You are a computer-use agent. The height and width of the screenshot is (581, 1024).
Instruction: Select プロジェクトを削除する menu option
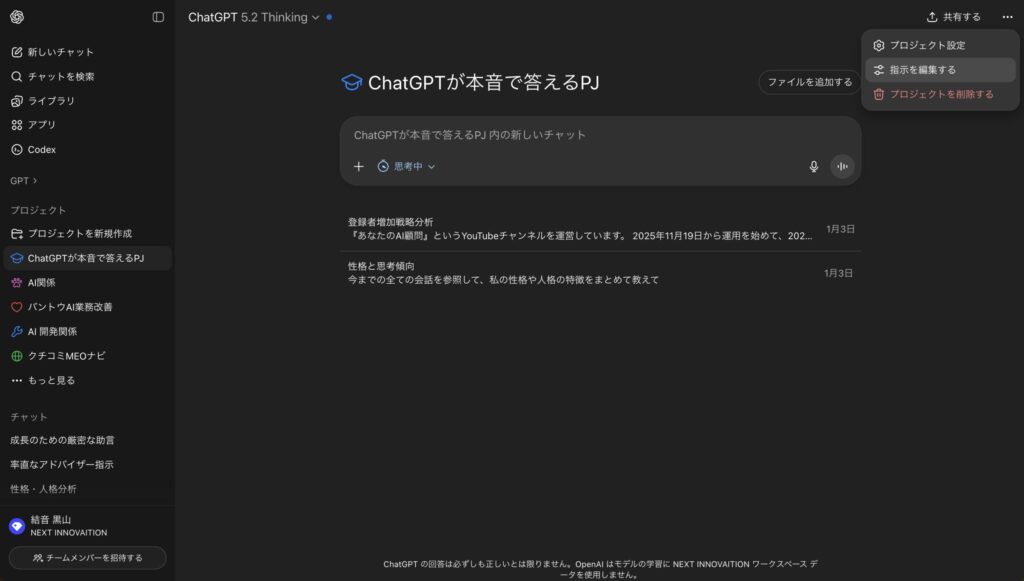click(x=941, y=94)
